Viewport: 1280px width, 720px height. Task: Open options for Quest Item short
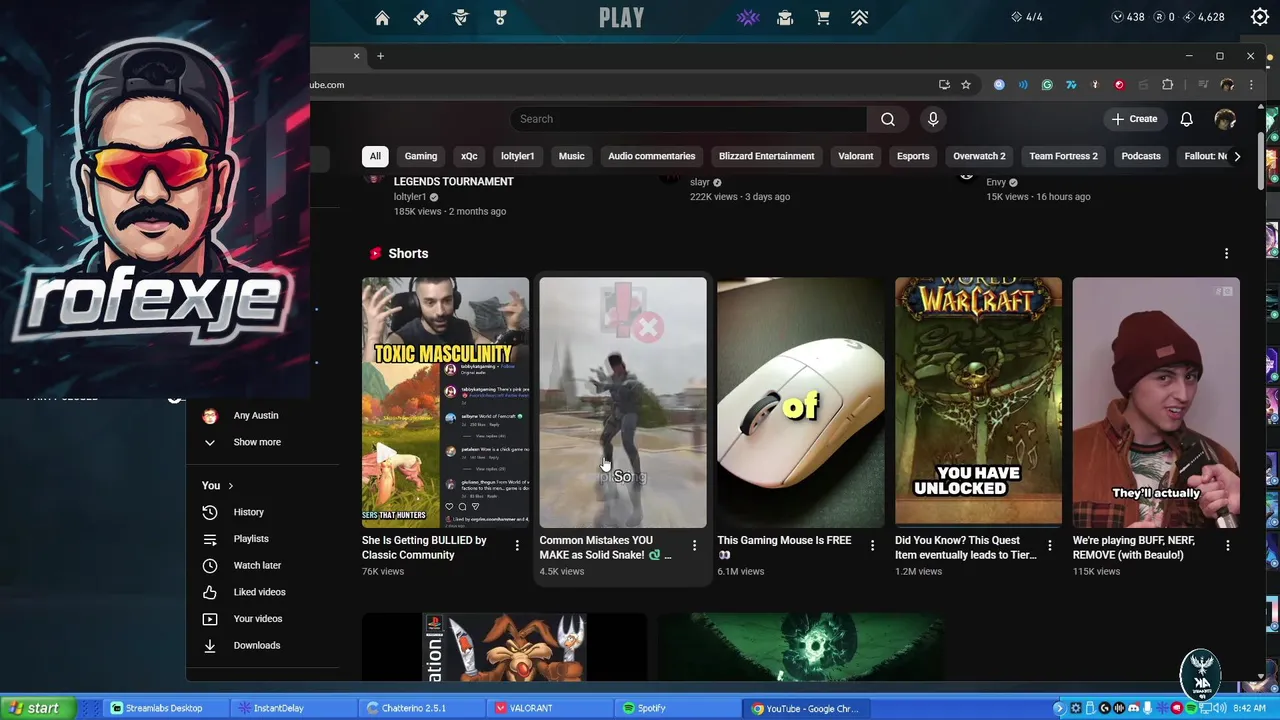click(x=1049, y=546)
